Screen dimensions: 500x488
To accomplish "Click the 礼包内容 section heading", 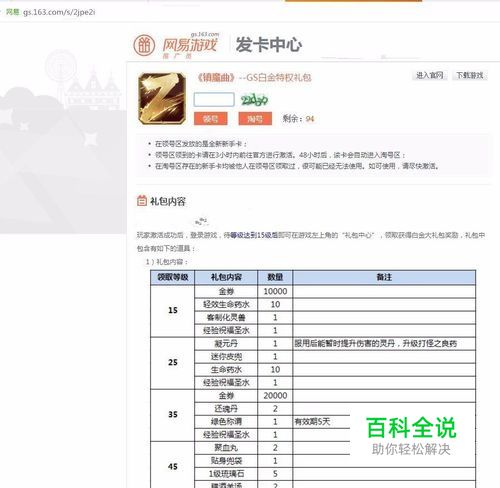I will 168,201.
